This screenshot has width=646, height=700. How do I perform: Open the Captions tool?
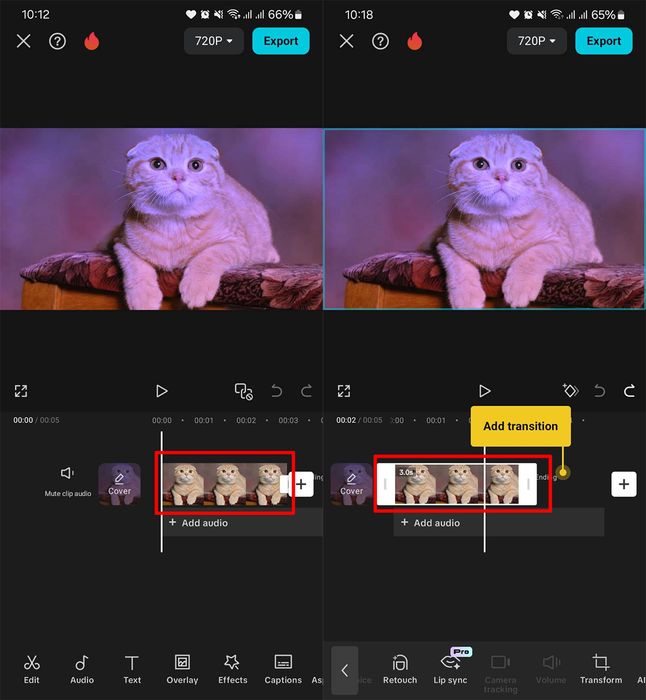(x=283, y=669)
